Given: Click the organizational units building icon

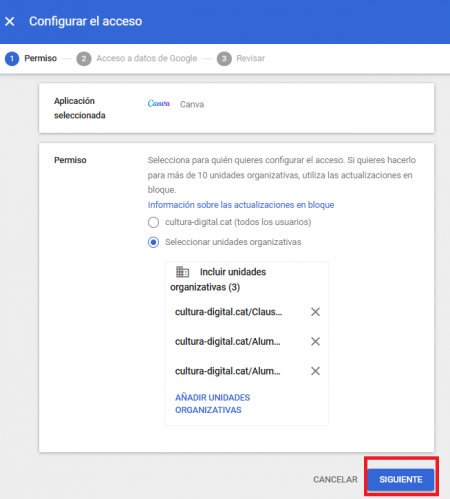Looking at the screenshot, I should (x=182, y=272).
